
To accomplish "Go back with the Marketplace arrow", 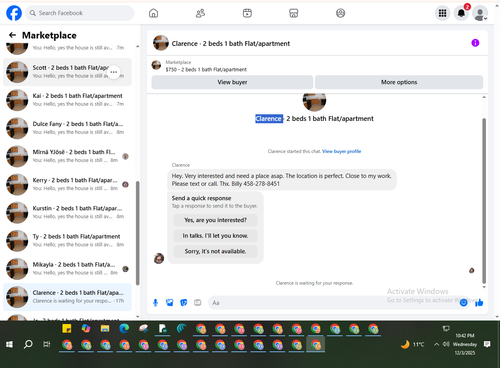I will pos(12,35).
